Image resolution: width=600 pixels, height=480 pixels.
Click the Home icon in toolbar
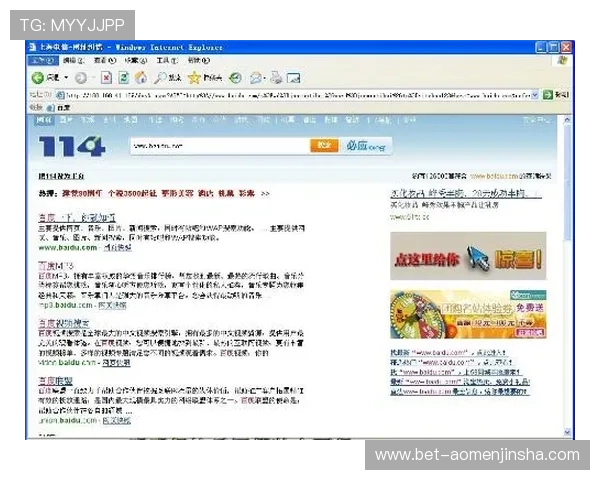(x=141, y=78)
